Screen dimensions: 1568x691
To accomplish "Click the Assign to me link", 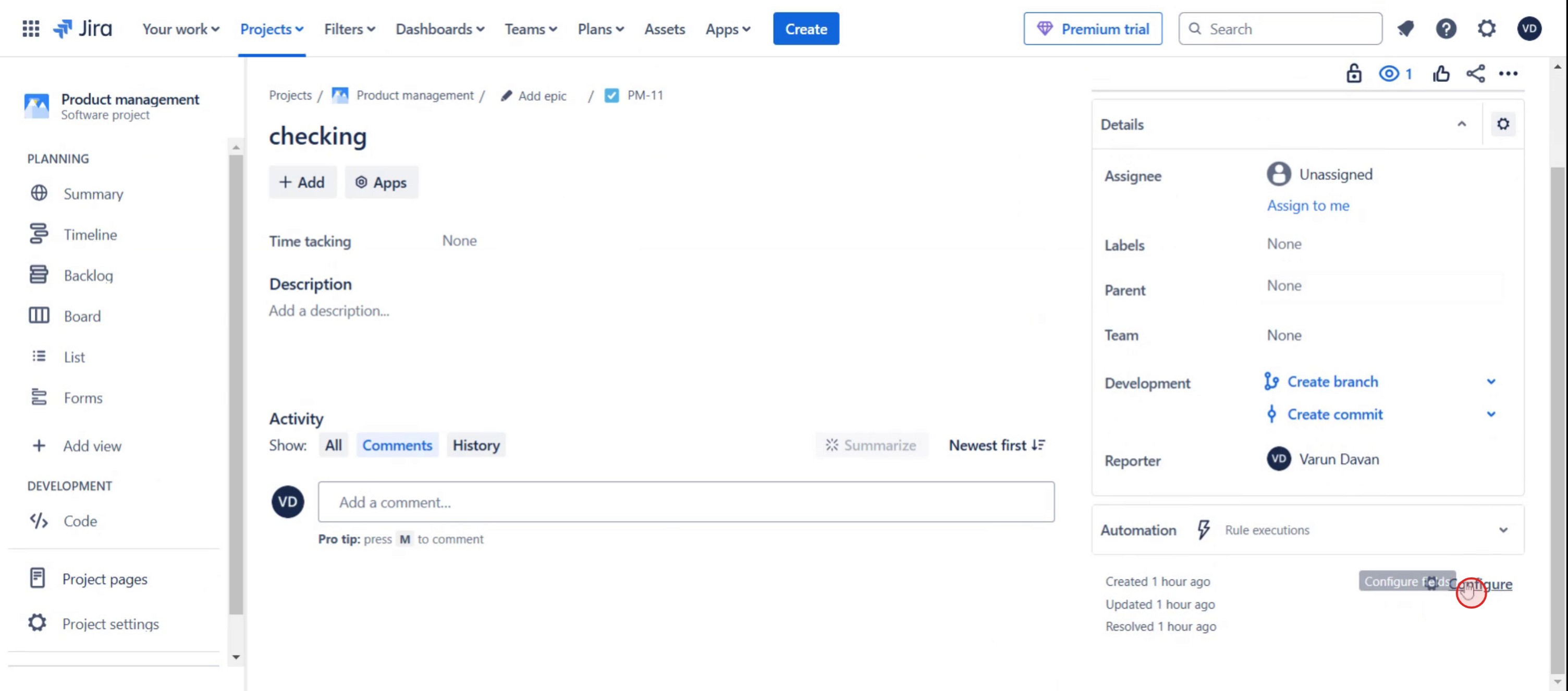I will 1307,206.
